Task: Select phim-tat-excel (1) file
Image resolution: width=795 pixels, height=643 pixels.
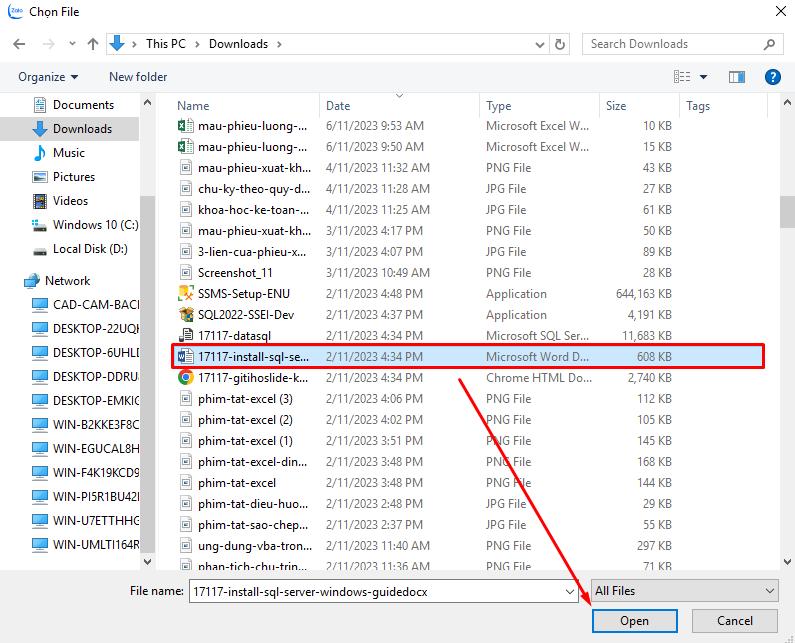Action: pos(468,441)
